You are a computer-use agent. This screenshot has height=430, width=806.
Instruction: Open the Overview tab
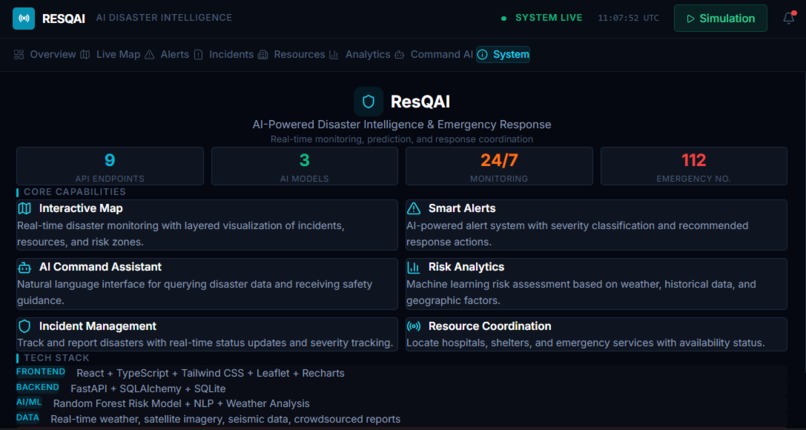coord(45,54)
